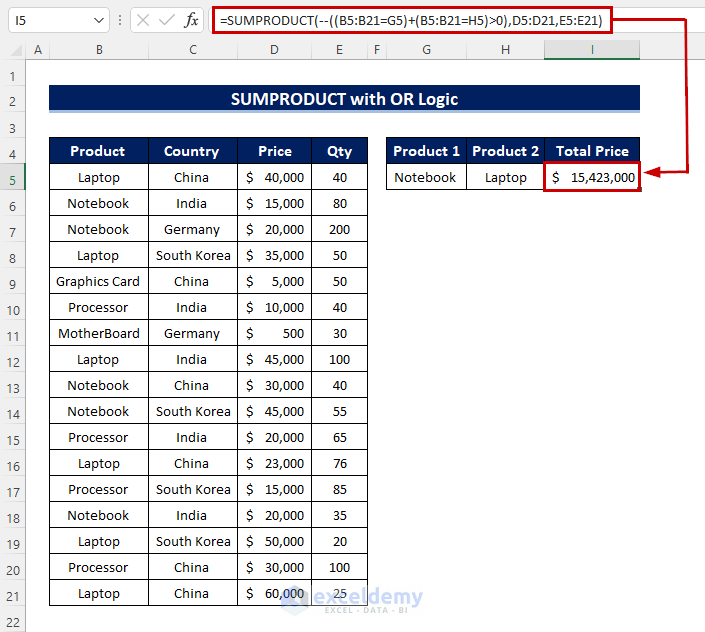Image resolution: width=705 pixels, height=632 pixels.
Task: Select column D header
Action: [274, 50]
